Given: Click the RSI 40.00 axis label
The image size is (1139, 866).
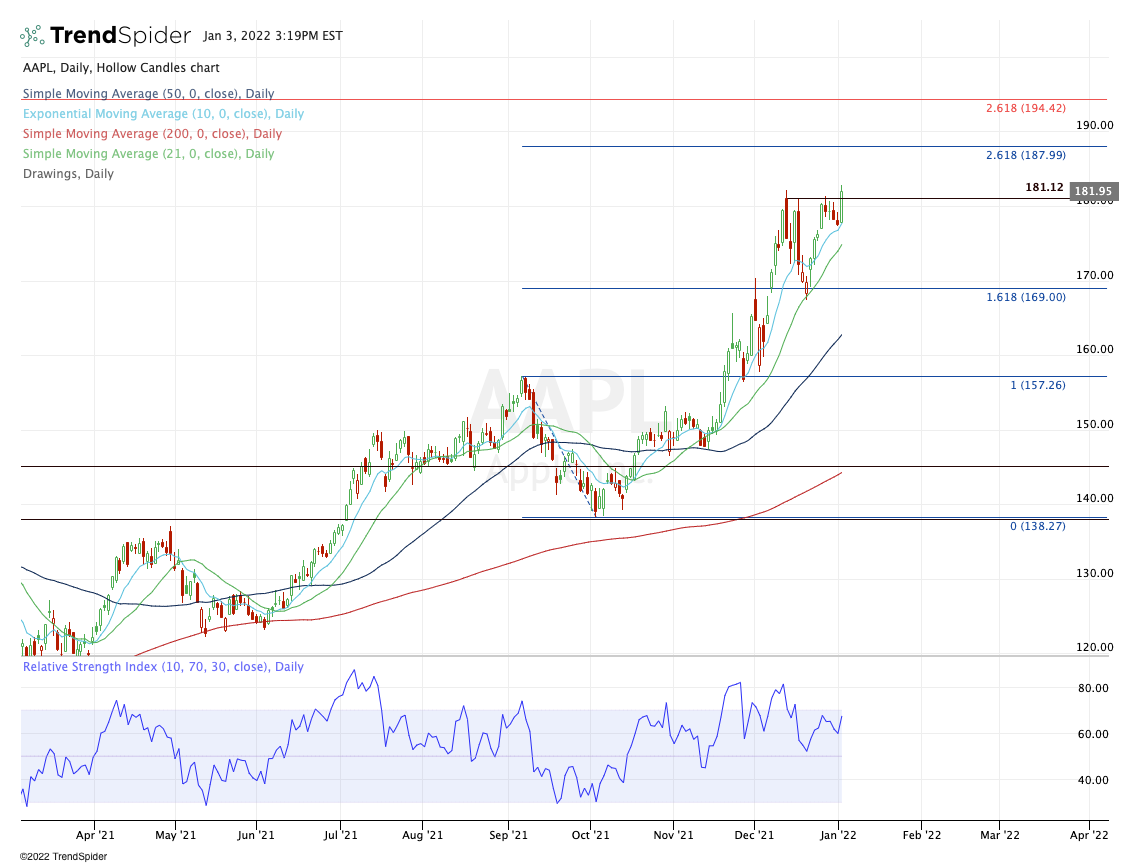Looking at the screenshot, I should (1093, 780).
